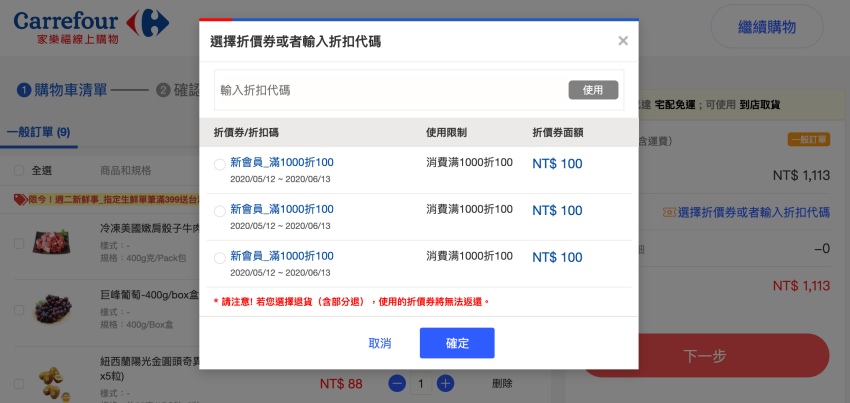Toggle the 全選 select-all checkbox
Viewport: 850px width, 403px height.
click(x=16, y=171)
